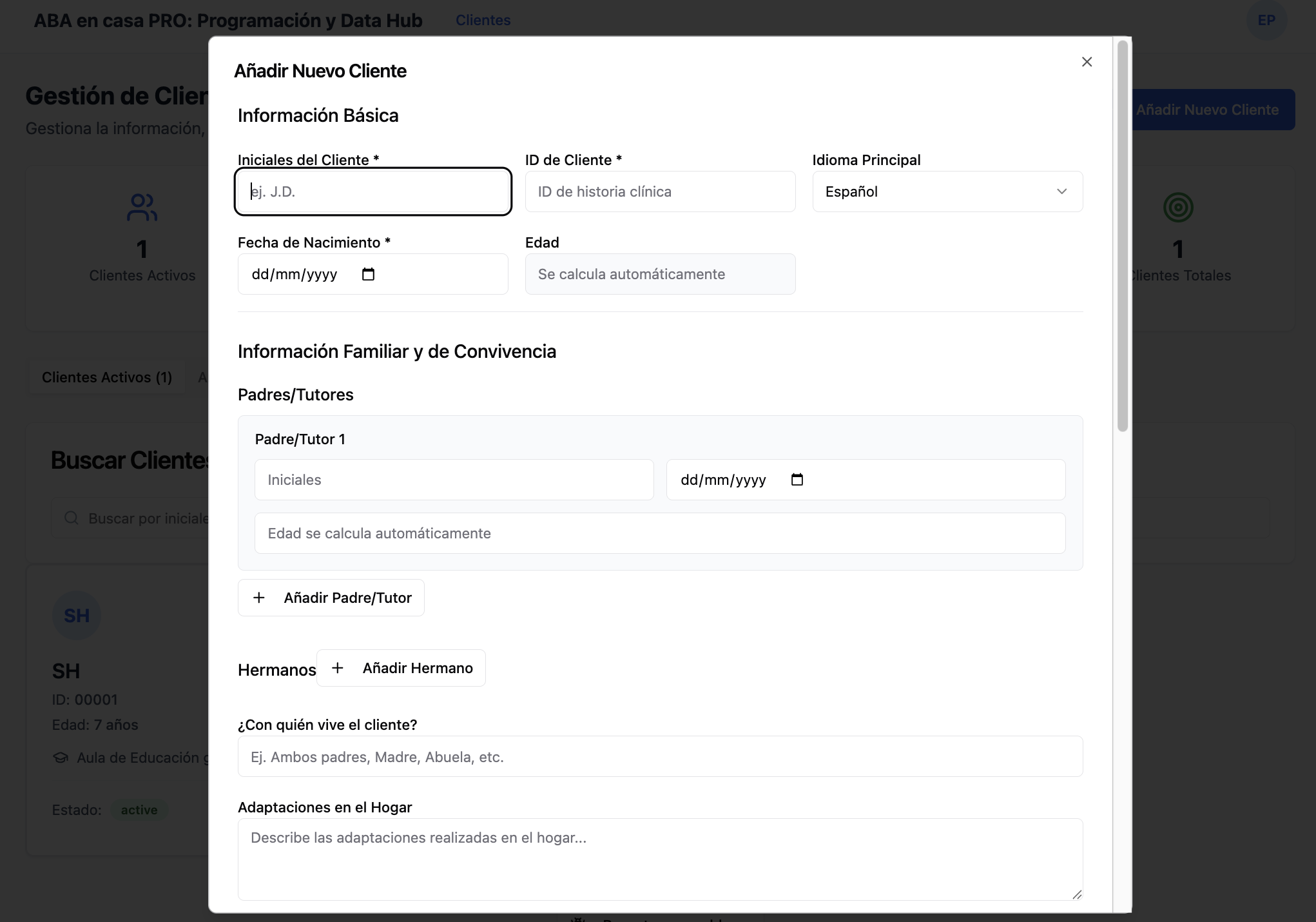
Task: Click the chevron in Español selector
Action: pyautogui.click(x=1061, y=191)
